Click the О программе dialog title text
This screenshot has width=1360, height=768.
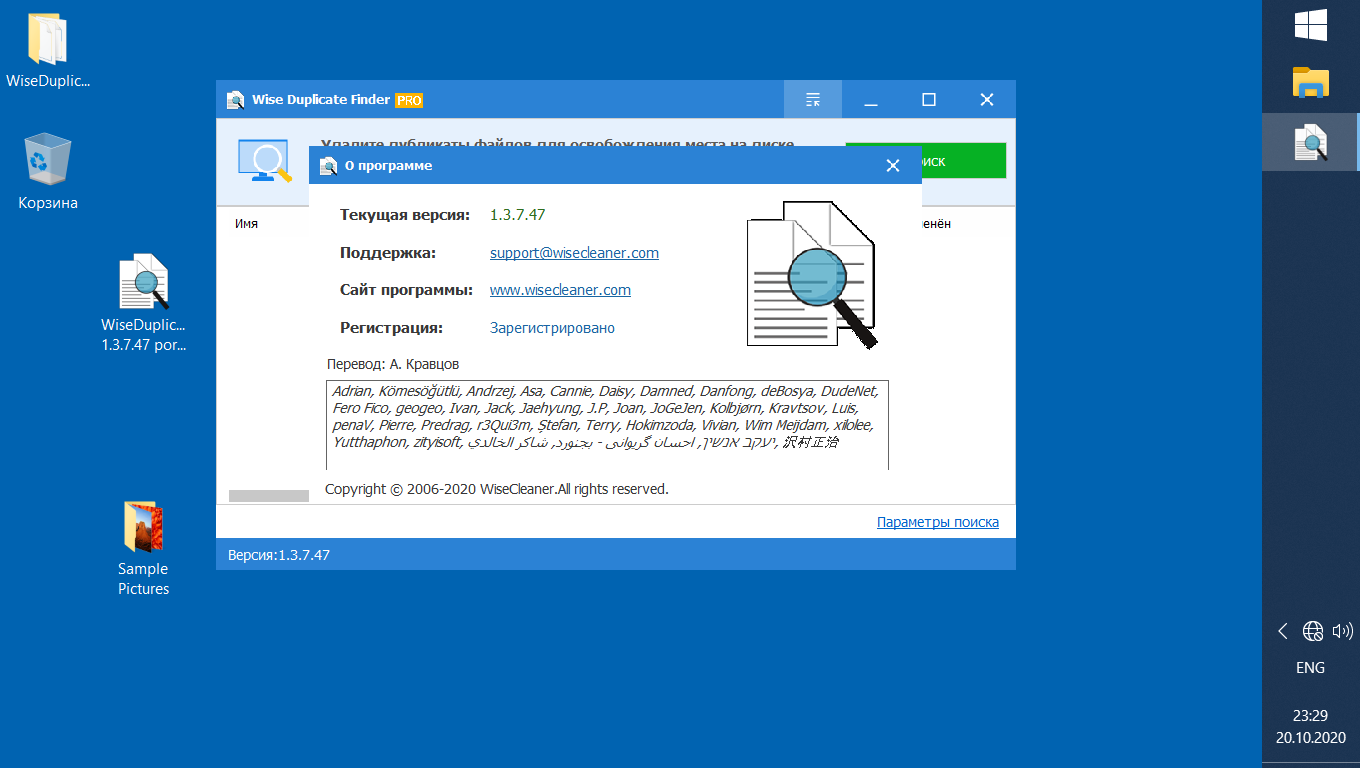point(389,166)
